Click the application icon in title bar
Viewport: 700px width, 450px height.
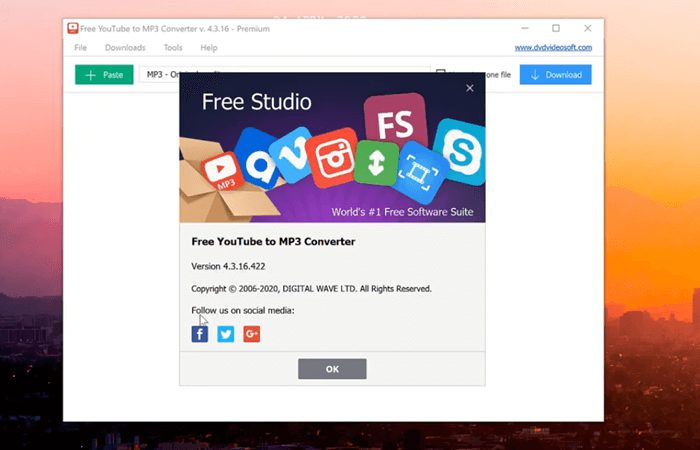coord(73,28)
